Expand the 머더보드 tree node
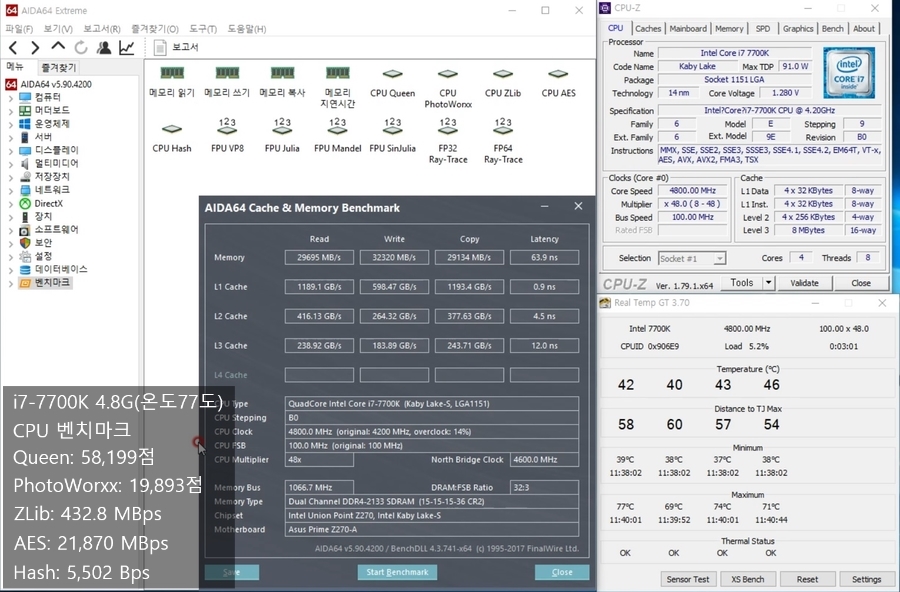The width and height of the screenshot is (900, 592). pos(10,111)
